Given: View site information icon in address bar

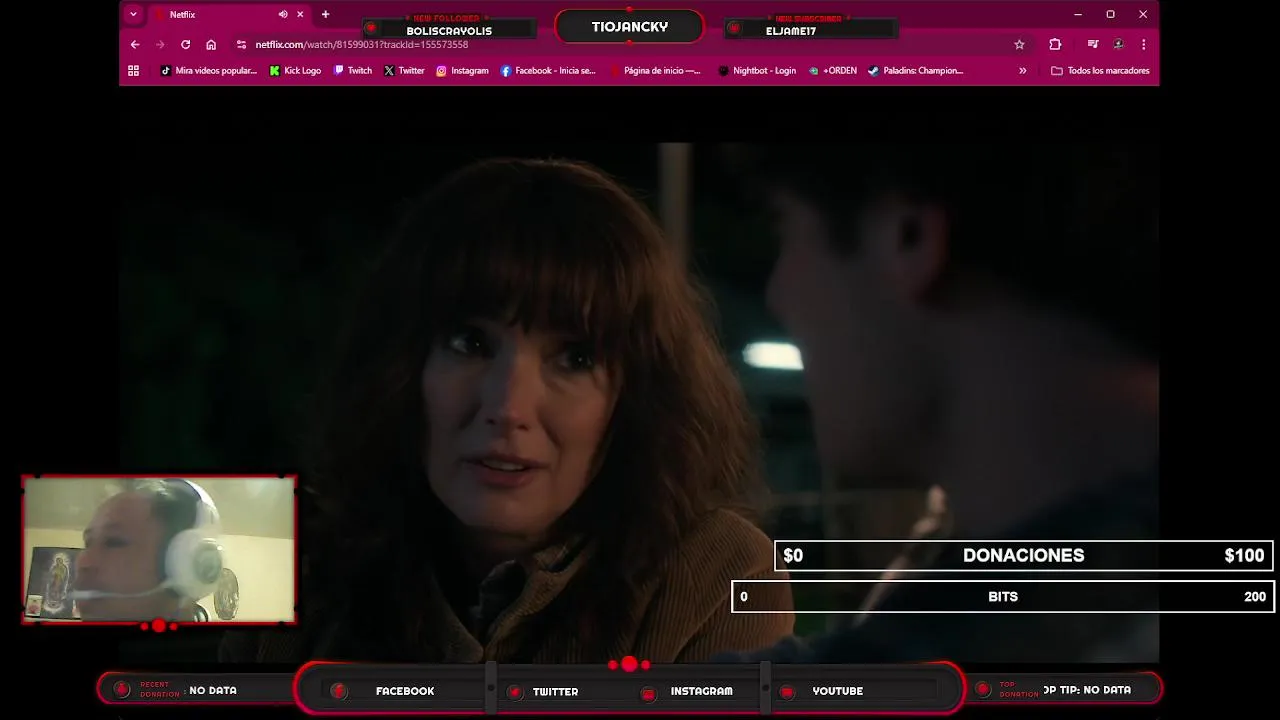Looking at the screenshot, I should coord(241,44).
